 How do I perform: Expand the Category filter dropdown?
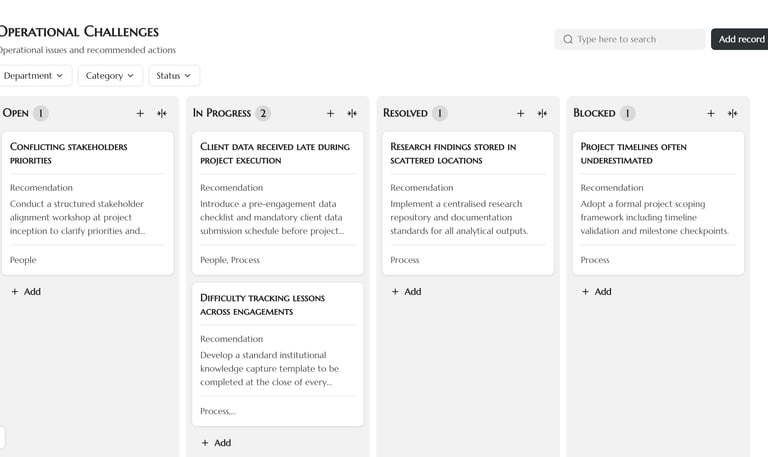(x=110, y=76)
